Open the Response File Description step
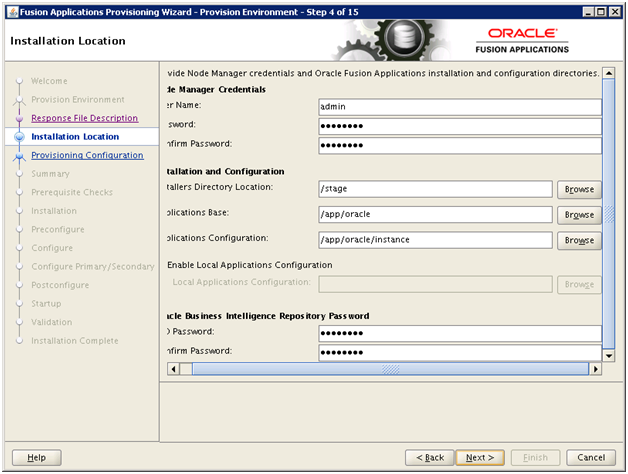Screen dimensions: 628x474 coord(85,118)
